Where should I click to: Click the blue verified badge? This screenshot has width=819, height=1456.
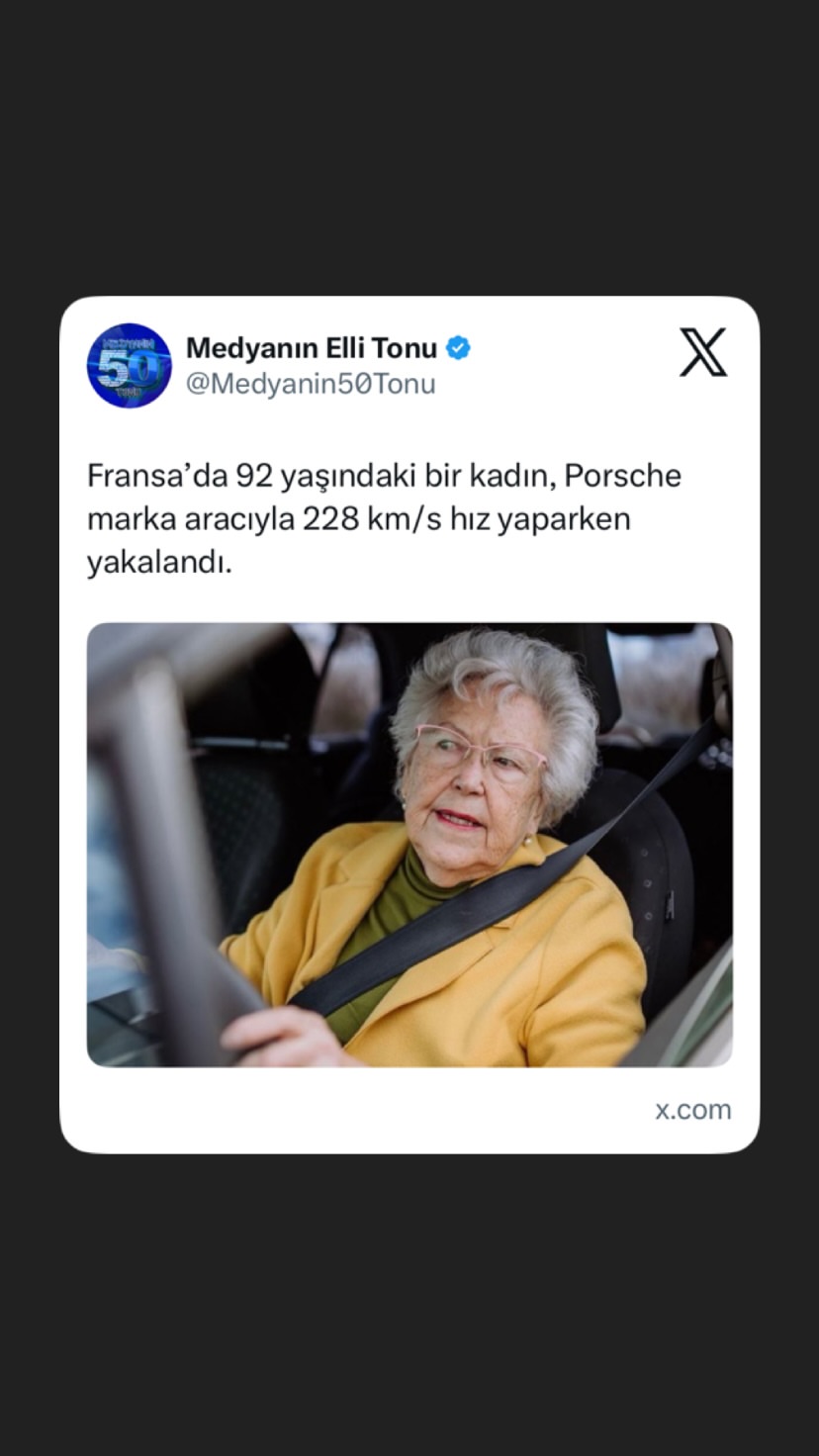point(458,348)
